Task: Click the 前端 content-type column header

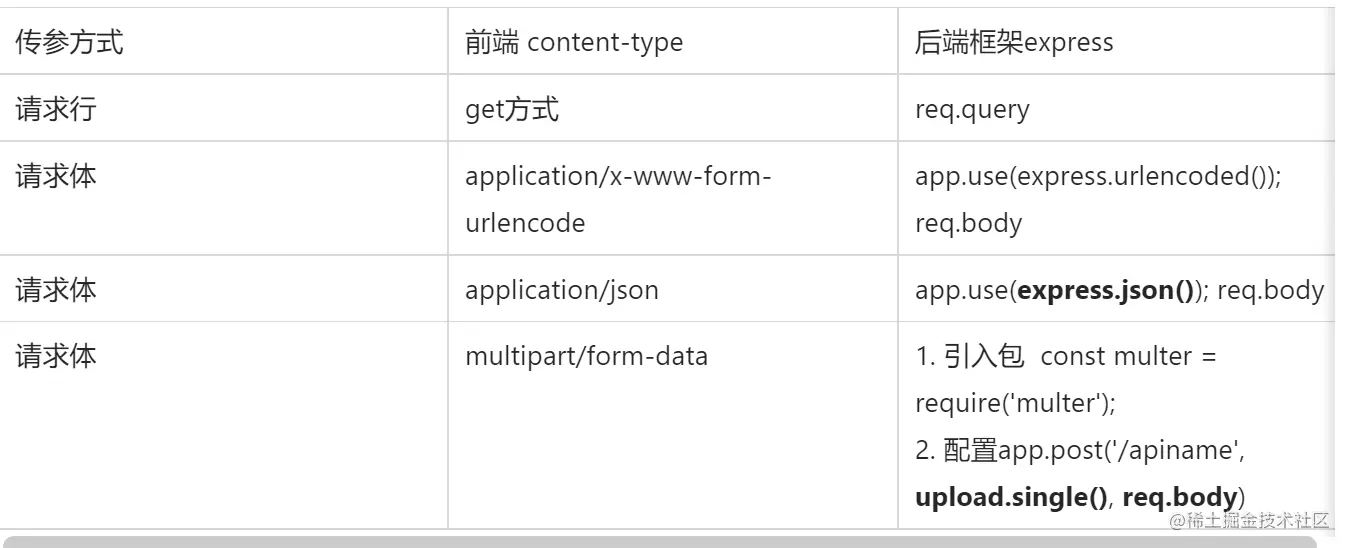Action: pyautogui.click(x=574, y=43)
